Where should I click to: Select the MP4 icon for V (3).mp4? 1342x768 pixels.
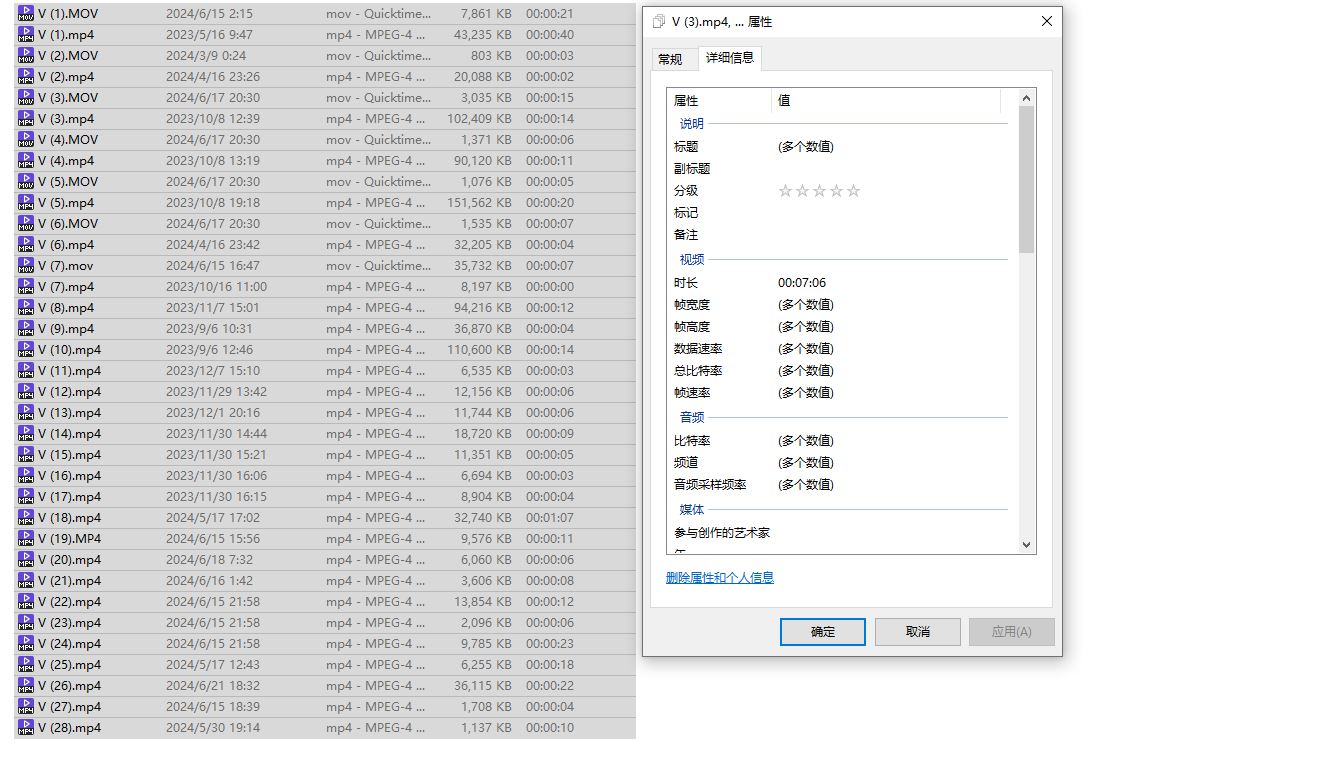point(26,119)
